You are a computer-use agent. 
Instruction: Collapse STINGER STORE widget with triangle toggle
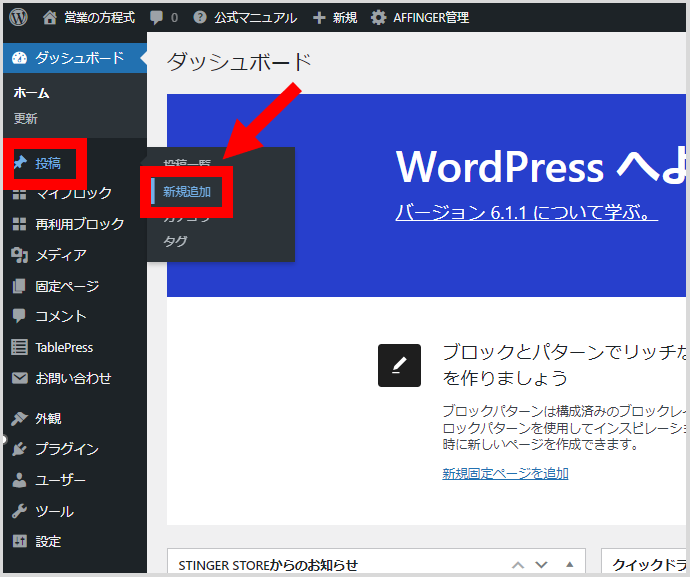(x=569, y=564)
